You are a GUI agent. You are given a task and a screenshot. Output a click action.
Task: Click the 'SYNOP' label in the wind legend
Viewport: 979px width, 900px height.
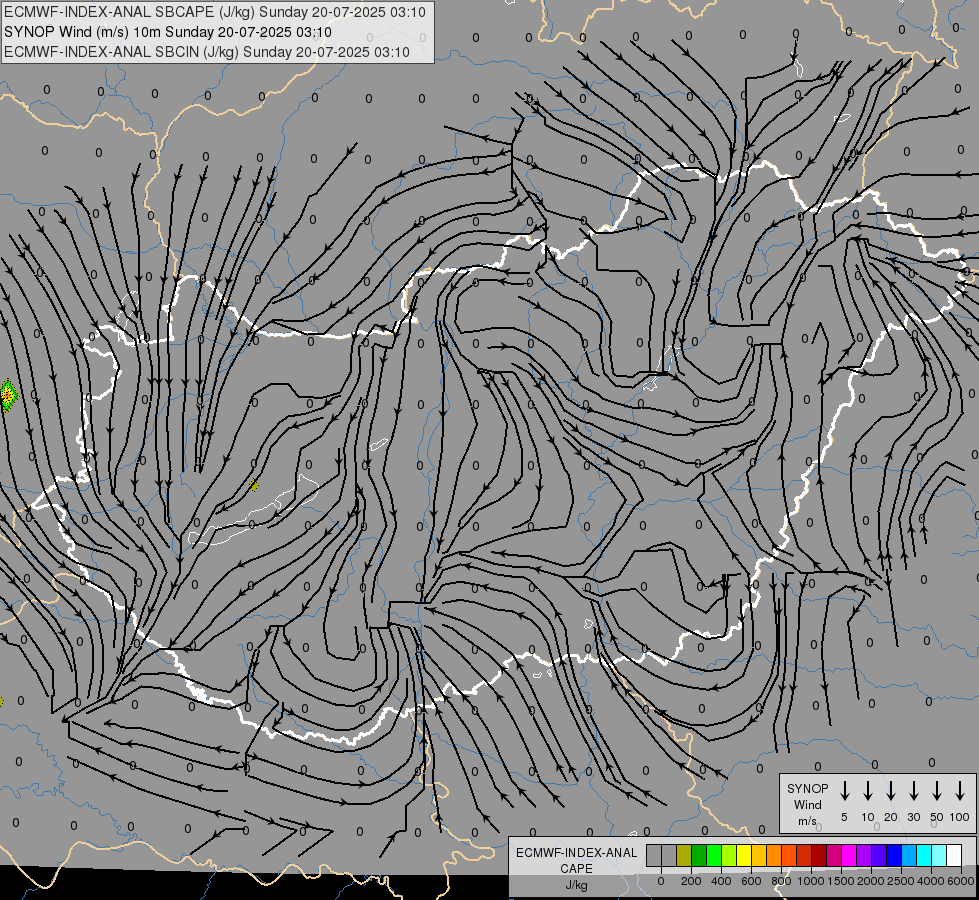coord(807,788)
